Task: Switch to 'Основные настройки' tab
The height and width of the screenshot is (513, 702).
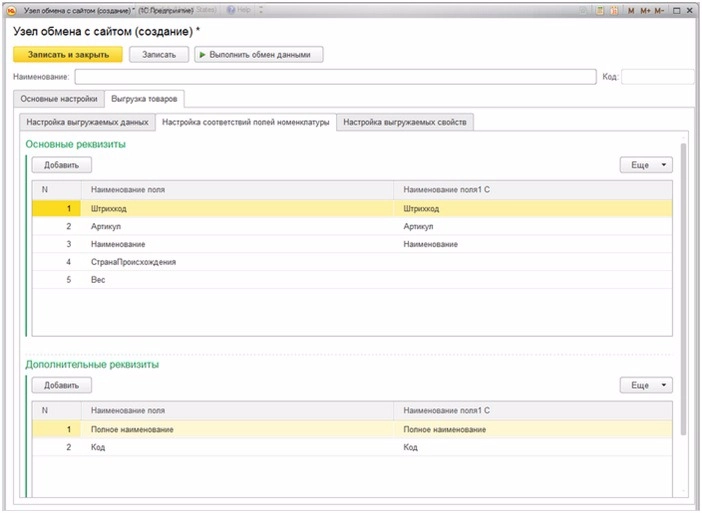Action: (59, 99)
